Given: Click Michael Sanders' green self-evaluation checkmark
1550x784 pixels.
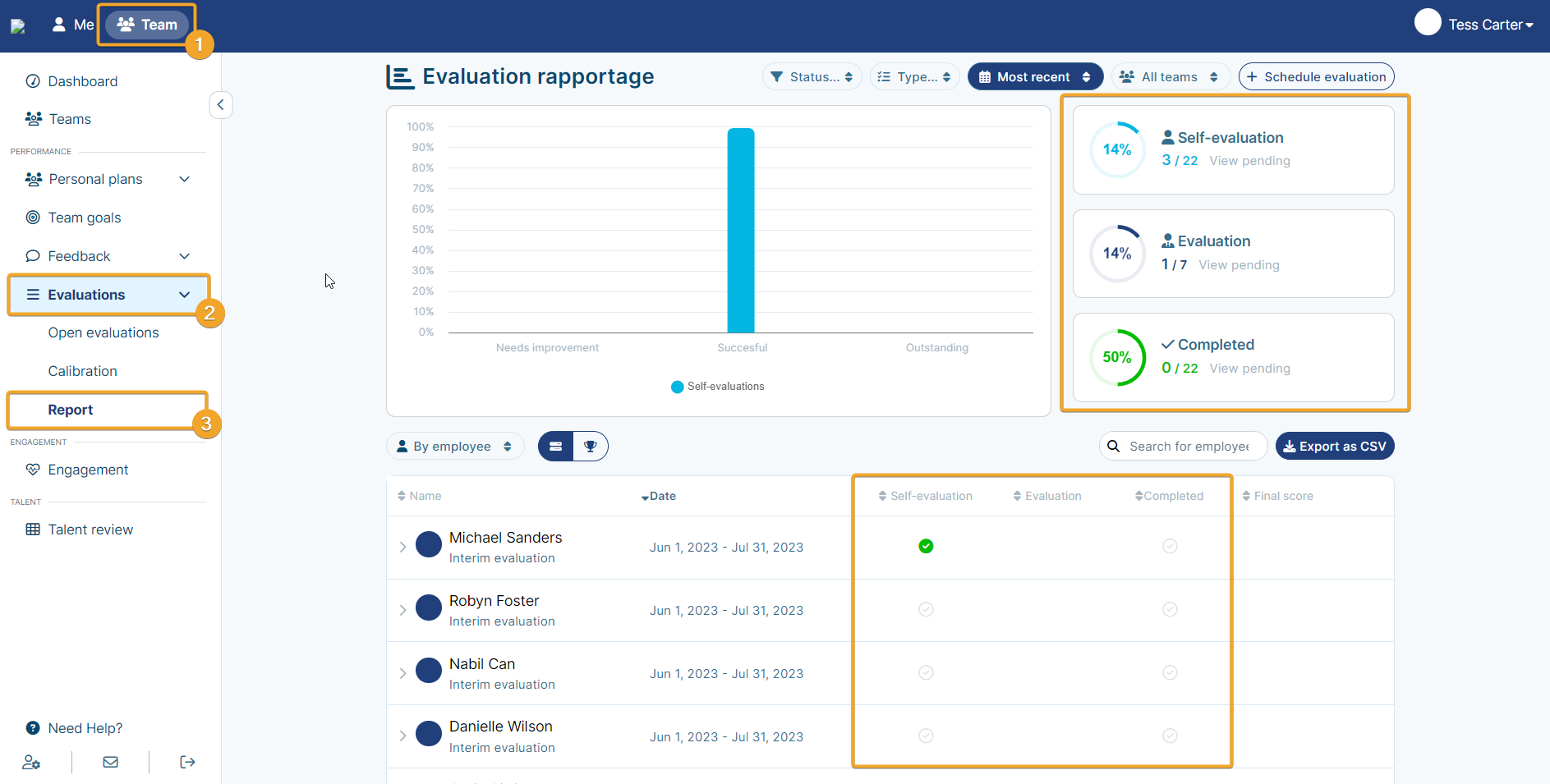Looking at the screenshot, I should 926,546.
